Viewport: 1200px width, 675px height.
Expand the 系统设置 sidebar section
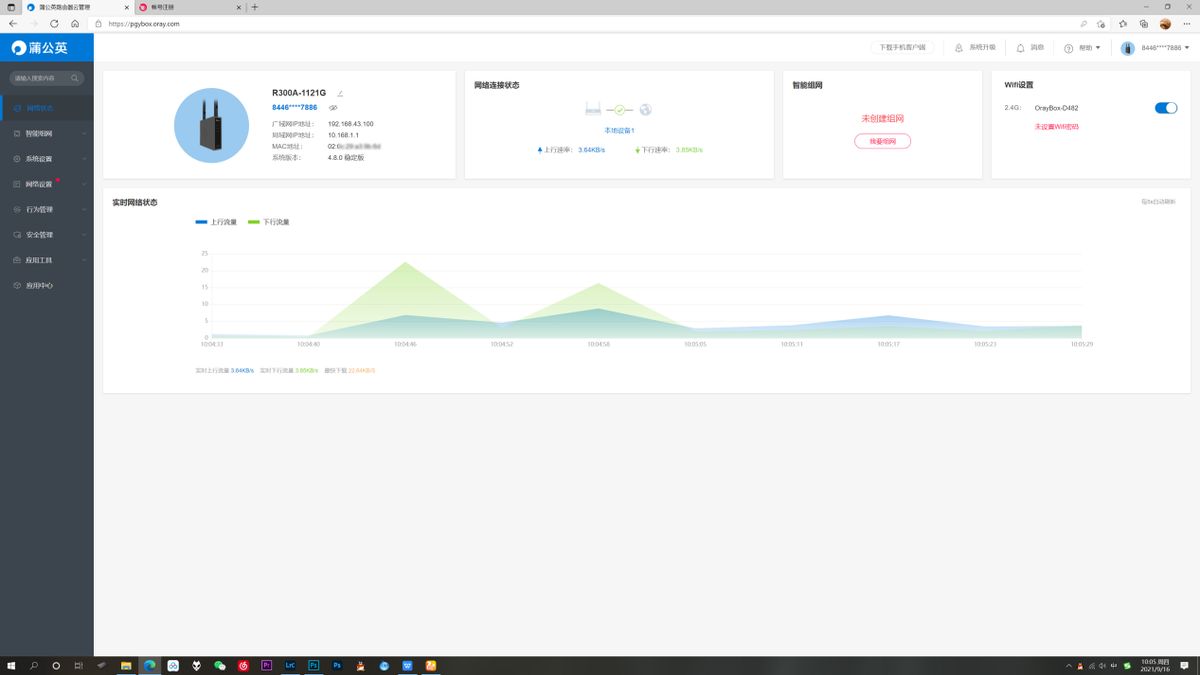pos(46,159)
